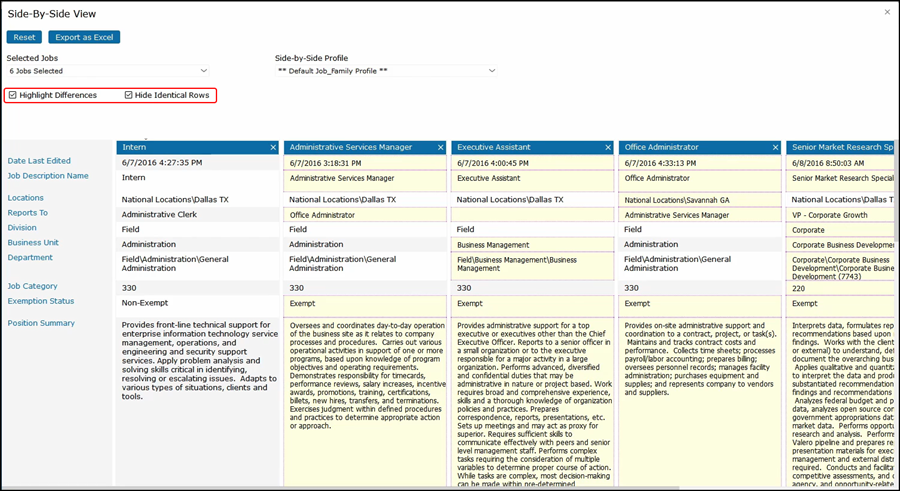Click the Export as Excel button
Viewport: 900px width, 492px height.
click(84, 37)
